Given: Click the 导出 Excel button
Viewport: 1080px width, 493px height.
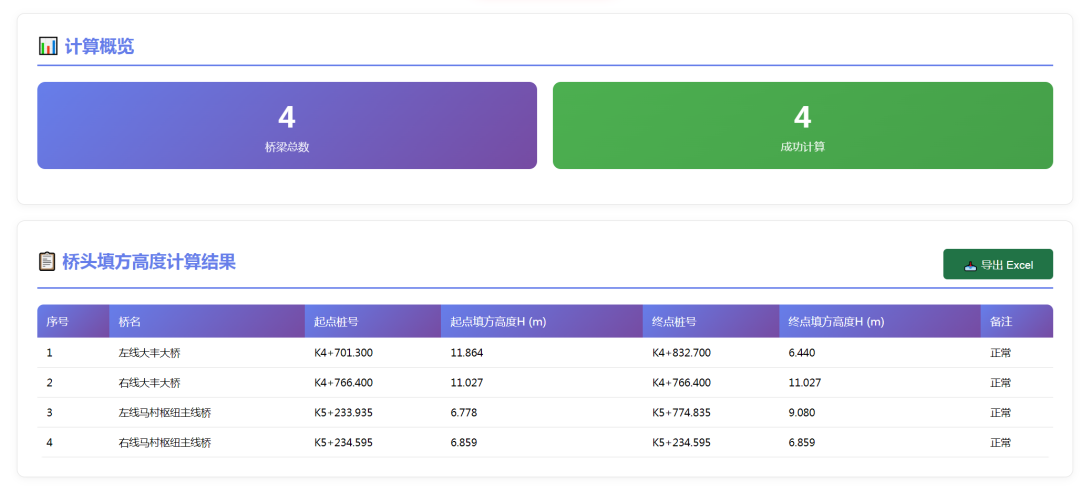Looking at the screenshot, I should (x=997, y=264).
